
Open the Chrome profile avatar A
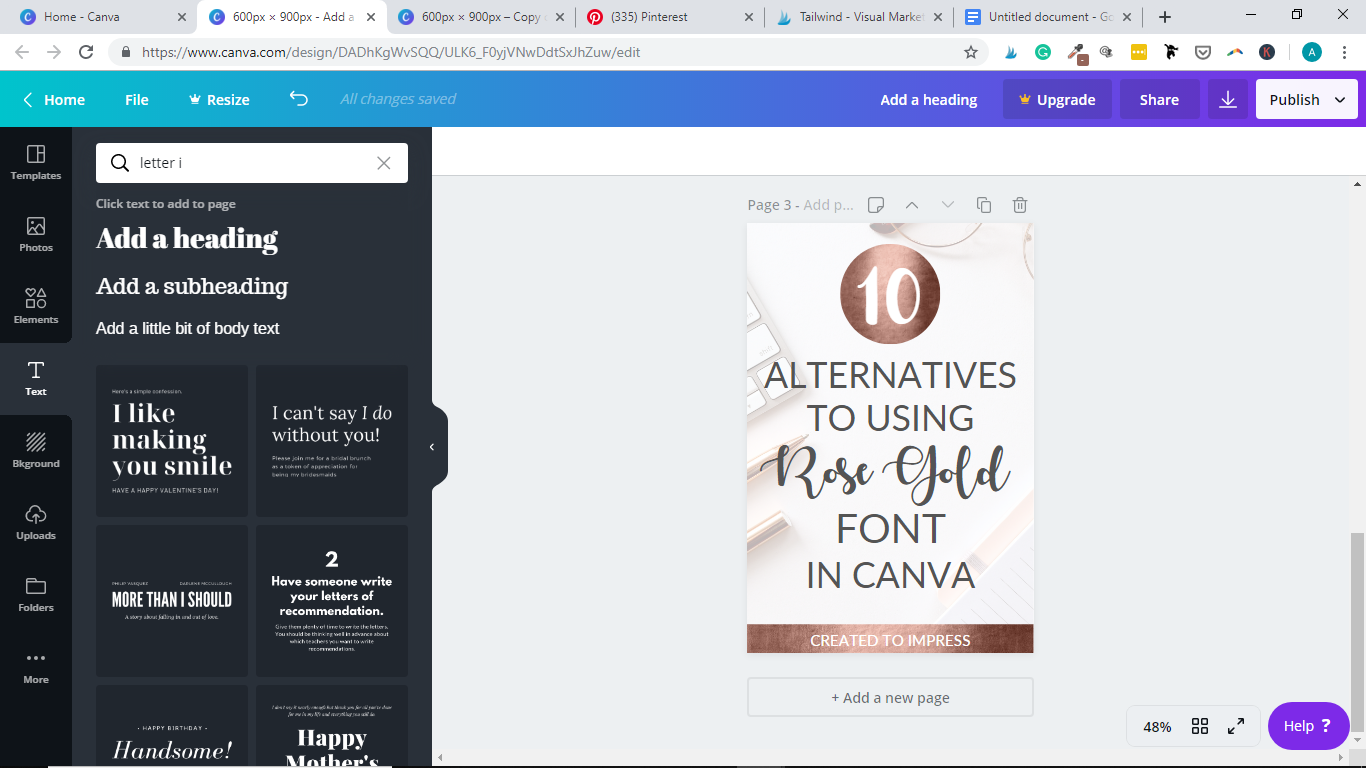coord(1312,53)
